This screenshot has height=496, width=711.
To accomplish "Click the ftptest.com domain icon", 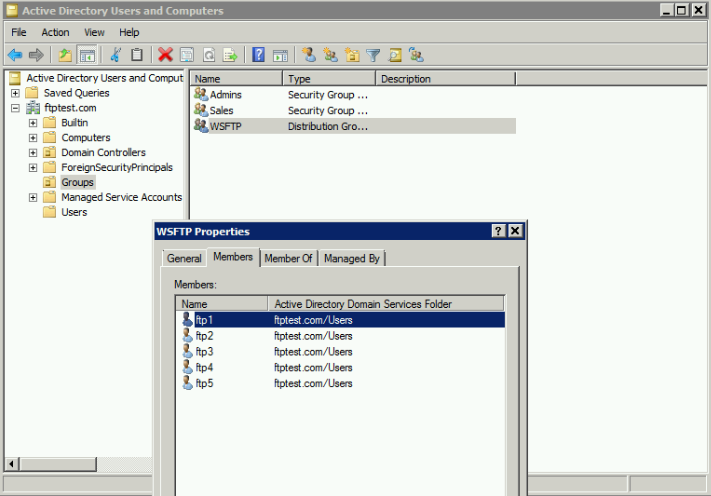I will click(33, 108).
